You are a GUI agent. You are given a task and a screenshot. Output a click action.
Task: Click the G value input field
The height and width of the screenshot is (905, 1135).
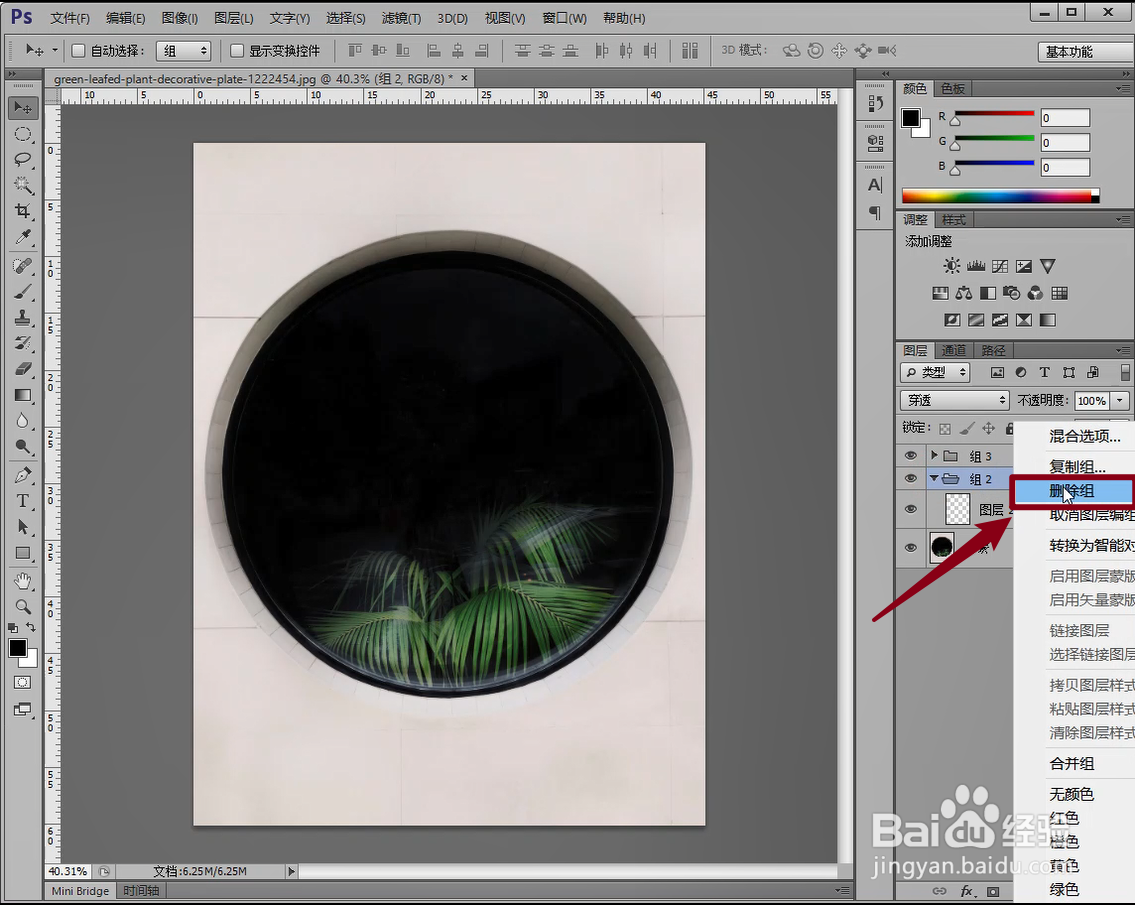click(1065, 143)
